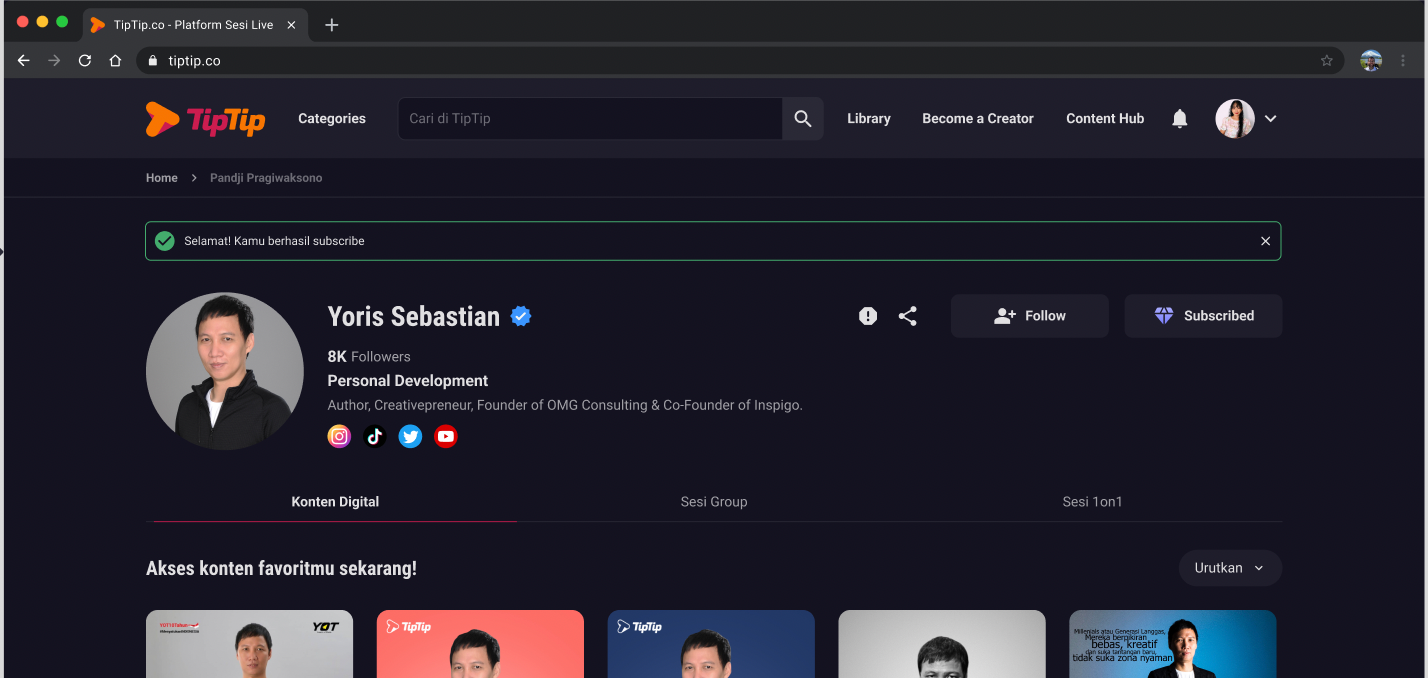Click Become a Creator
The image size is (1428, 678).
tap(978, 119)
